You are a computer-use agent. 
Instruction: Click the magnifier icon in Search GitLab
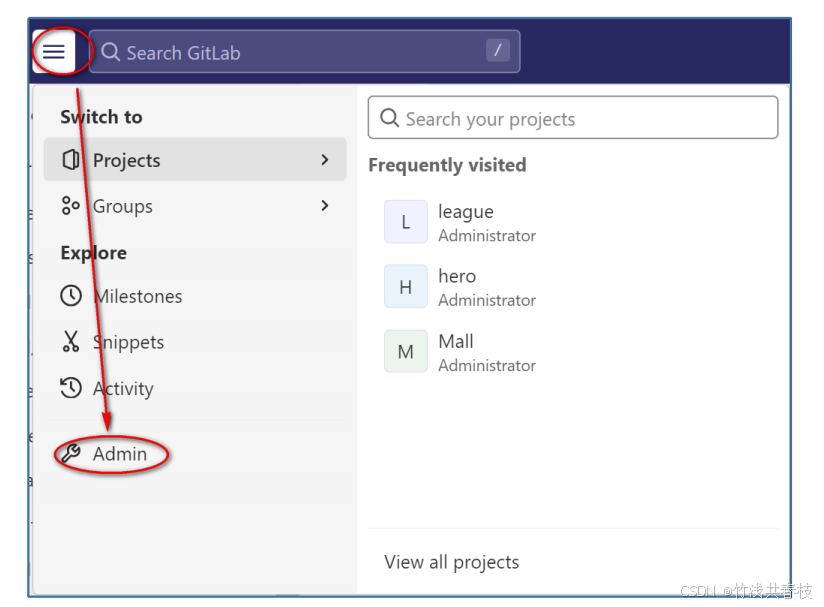coord(110,52)
